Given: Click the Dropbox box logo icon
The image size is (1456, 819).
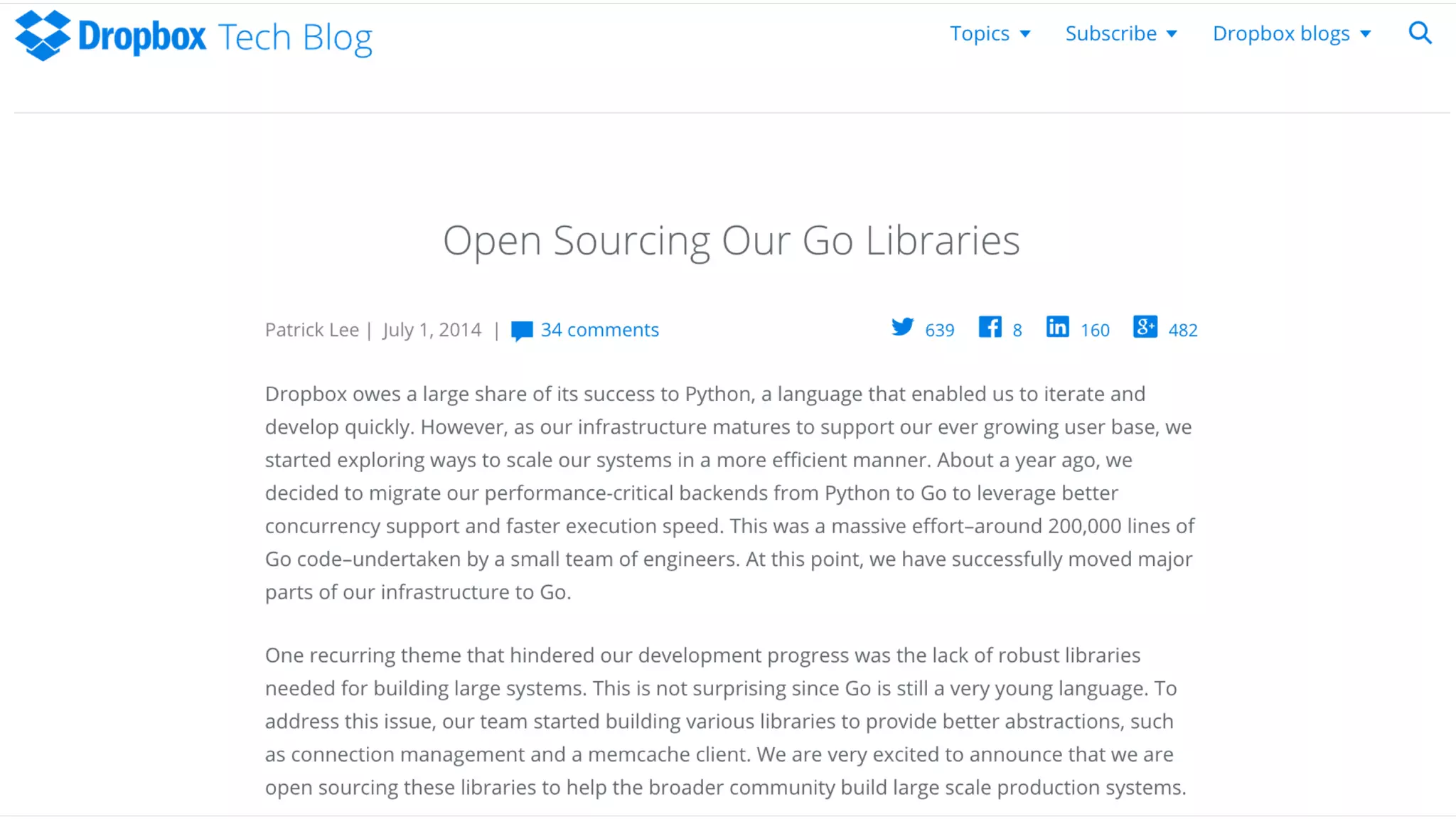Looking at the screenshot, I should coord(43,36).
